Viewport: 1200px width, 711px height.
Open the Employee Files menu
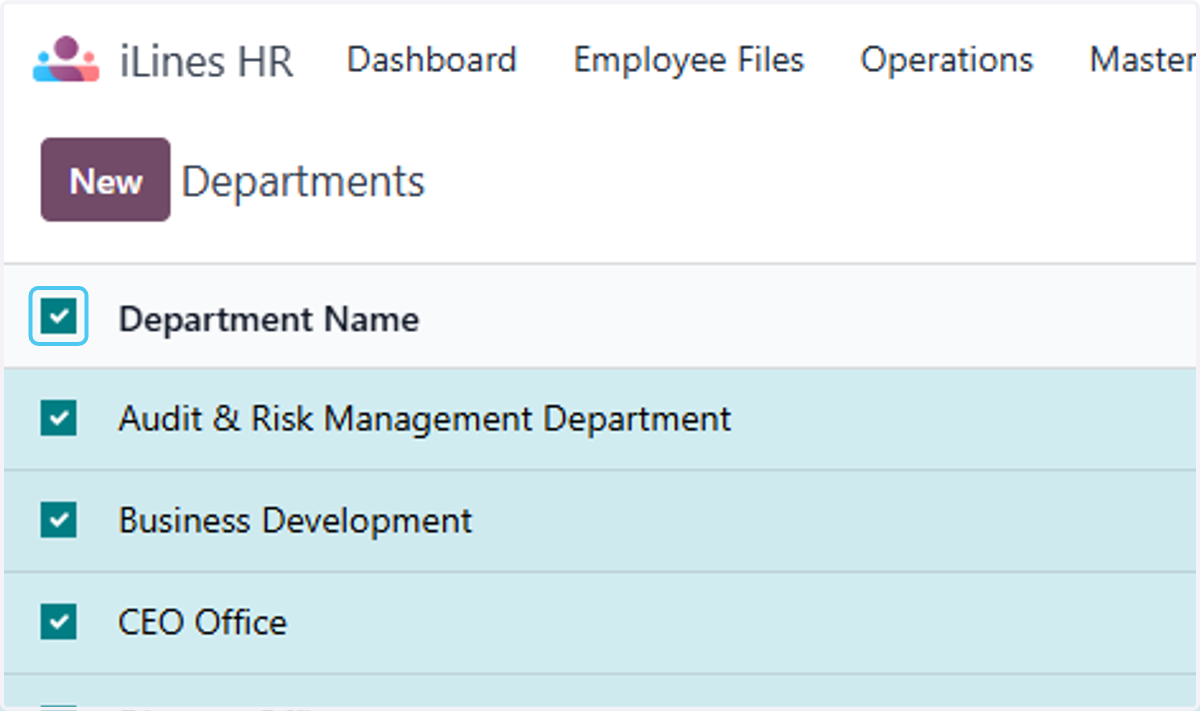coord(689,60)
